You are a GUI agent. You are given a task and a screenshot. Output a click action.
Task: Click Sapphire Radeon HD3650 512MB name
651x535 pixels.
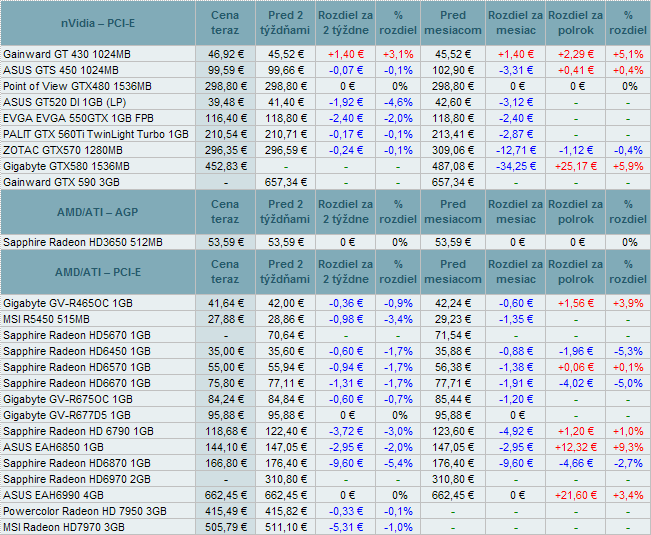click(83, 242)
